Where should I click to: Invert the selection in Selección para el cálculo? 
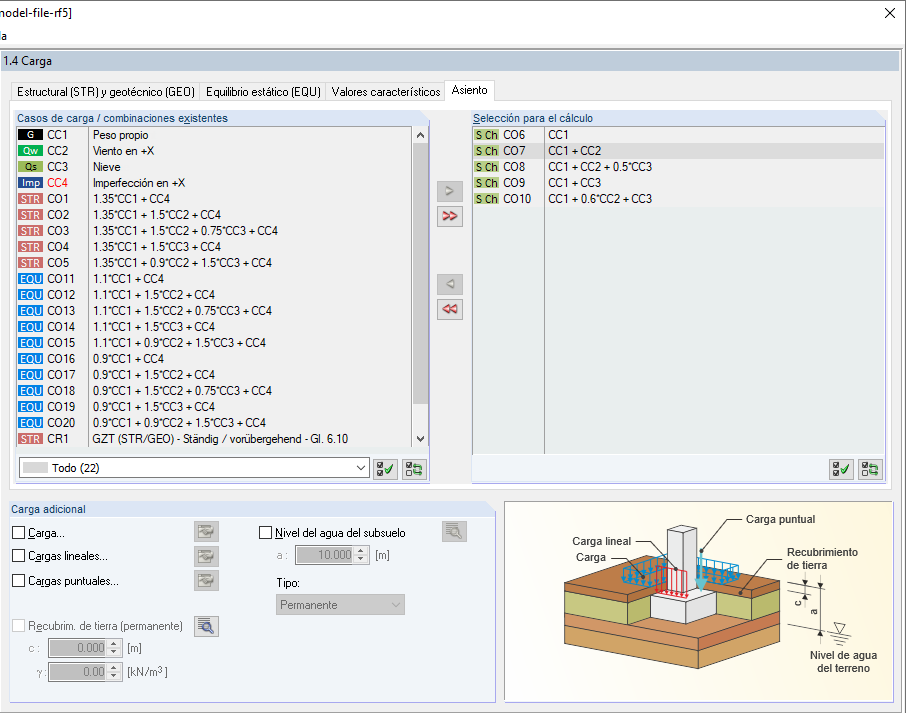(870, 469)
